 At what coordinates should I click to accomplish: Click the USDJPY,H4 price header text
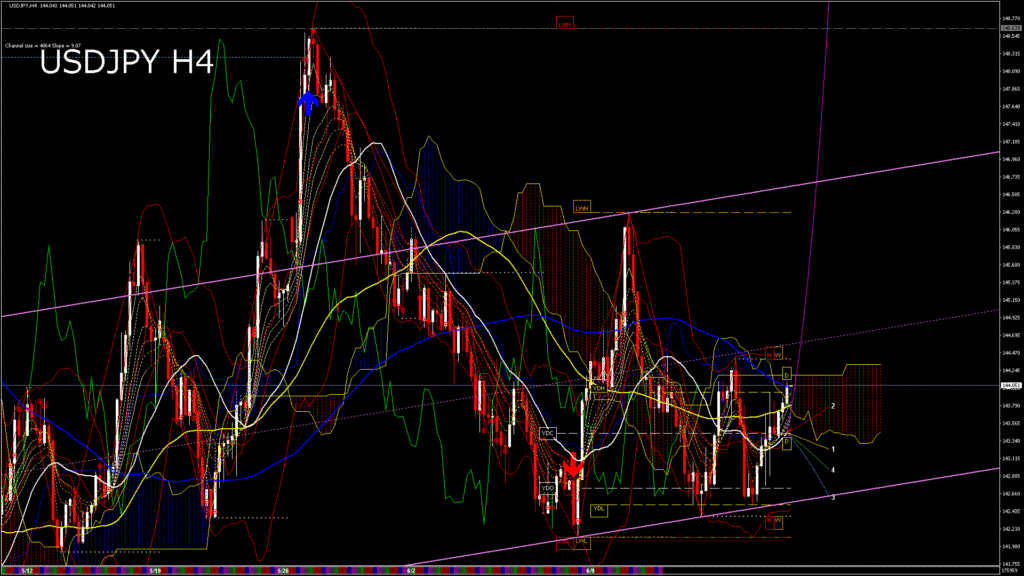[62, 6]
